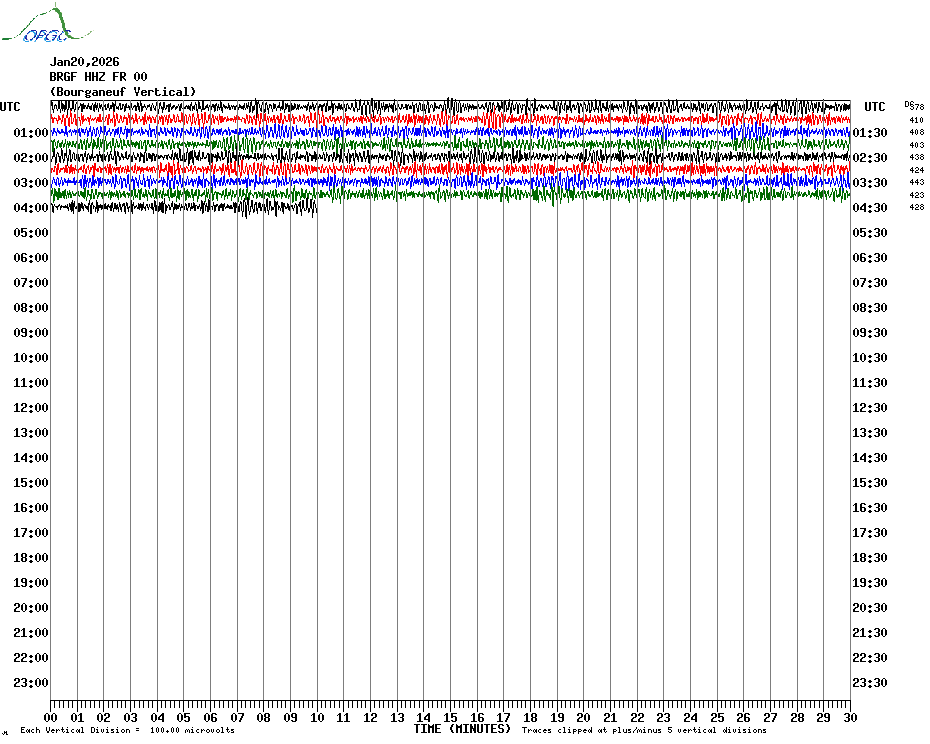The image size is (930, 744).
Task: Click the 21:30 half-hour label
Action: coord(870,632)
